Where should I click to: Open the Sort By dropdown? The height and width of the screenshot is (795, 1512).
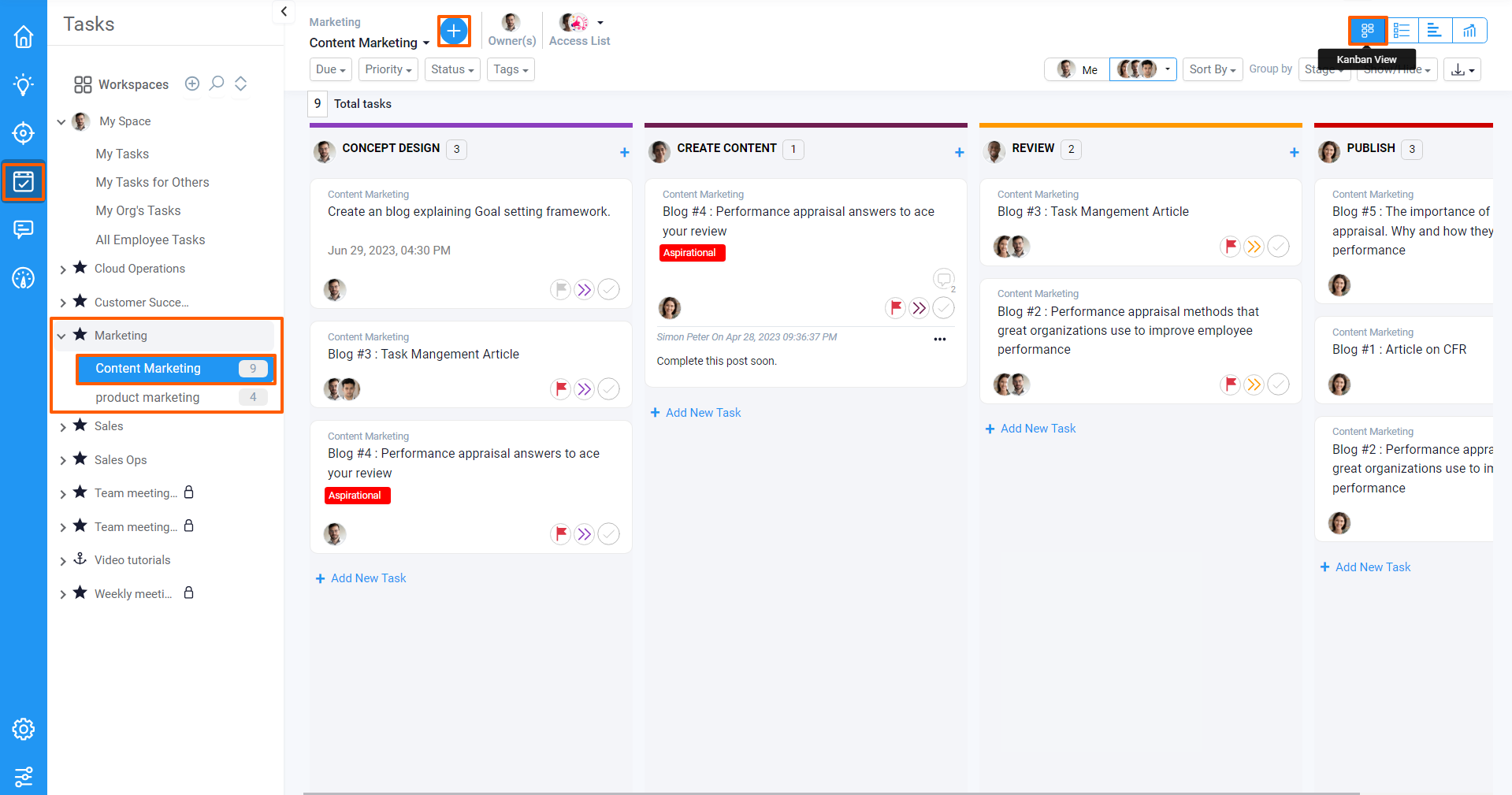click(1213, 69)
